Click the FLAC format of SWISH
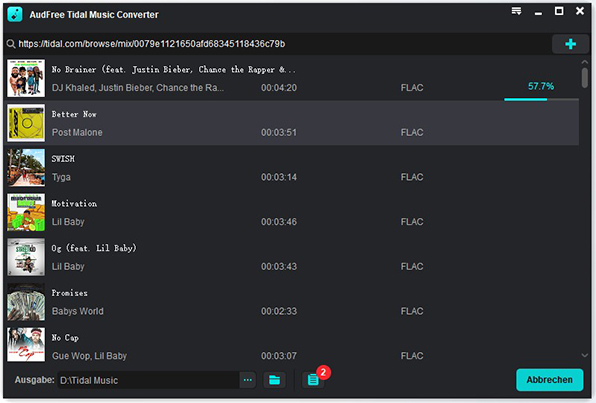Image resolution: width=596 pixels, height=403 pixels. tap(412, 177)
